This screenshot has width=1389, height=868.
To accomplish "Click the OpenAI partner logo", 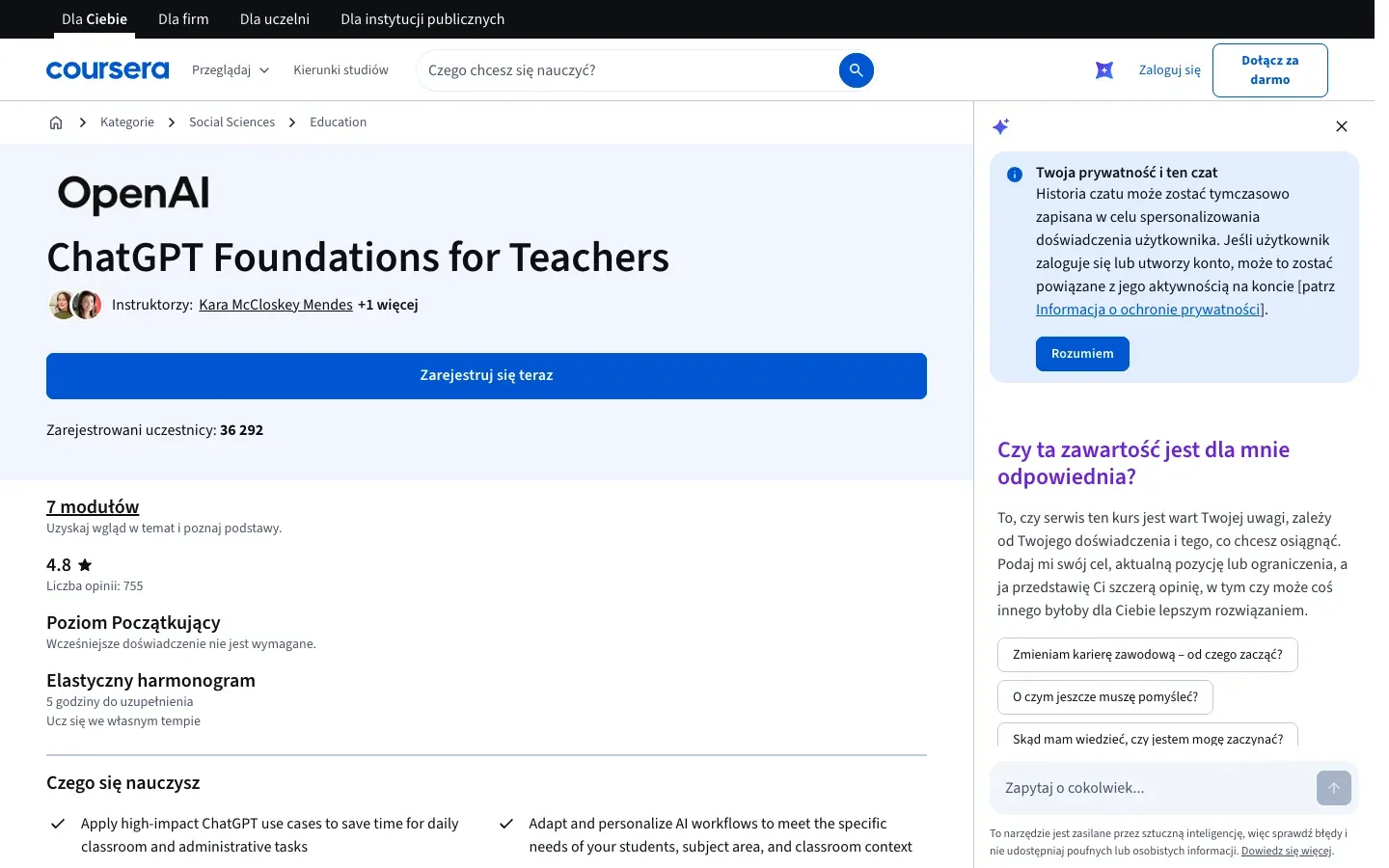I will pos(133,193).
